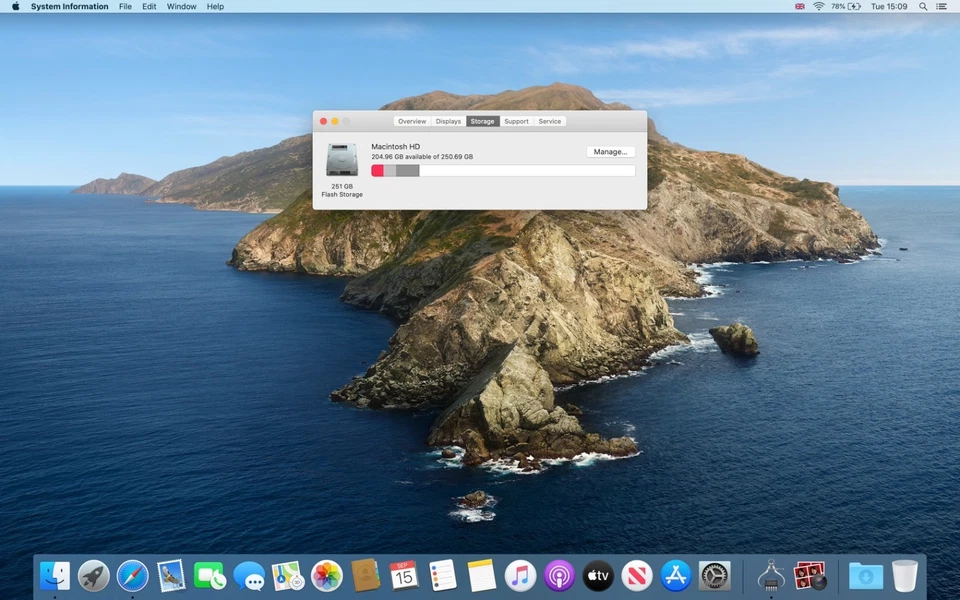Screen dimensions: 960x600
Task: Open Safari compass icon in Dock
Action: tap(132, 576)
